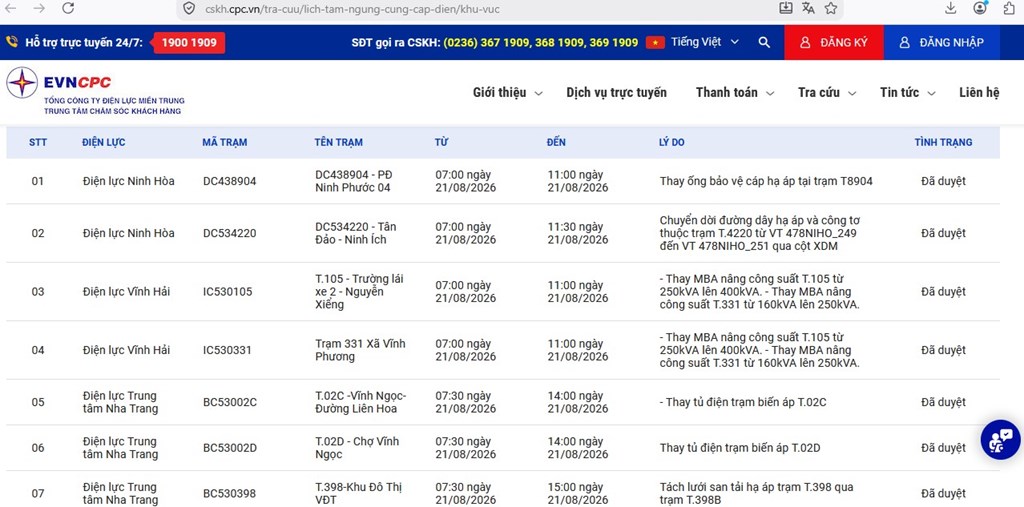The image size is (1024, 507).
Task: Expand the Thanh toán menu
Action: pyautogui.click(x=735, y=93)
